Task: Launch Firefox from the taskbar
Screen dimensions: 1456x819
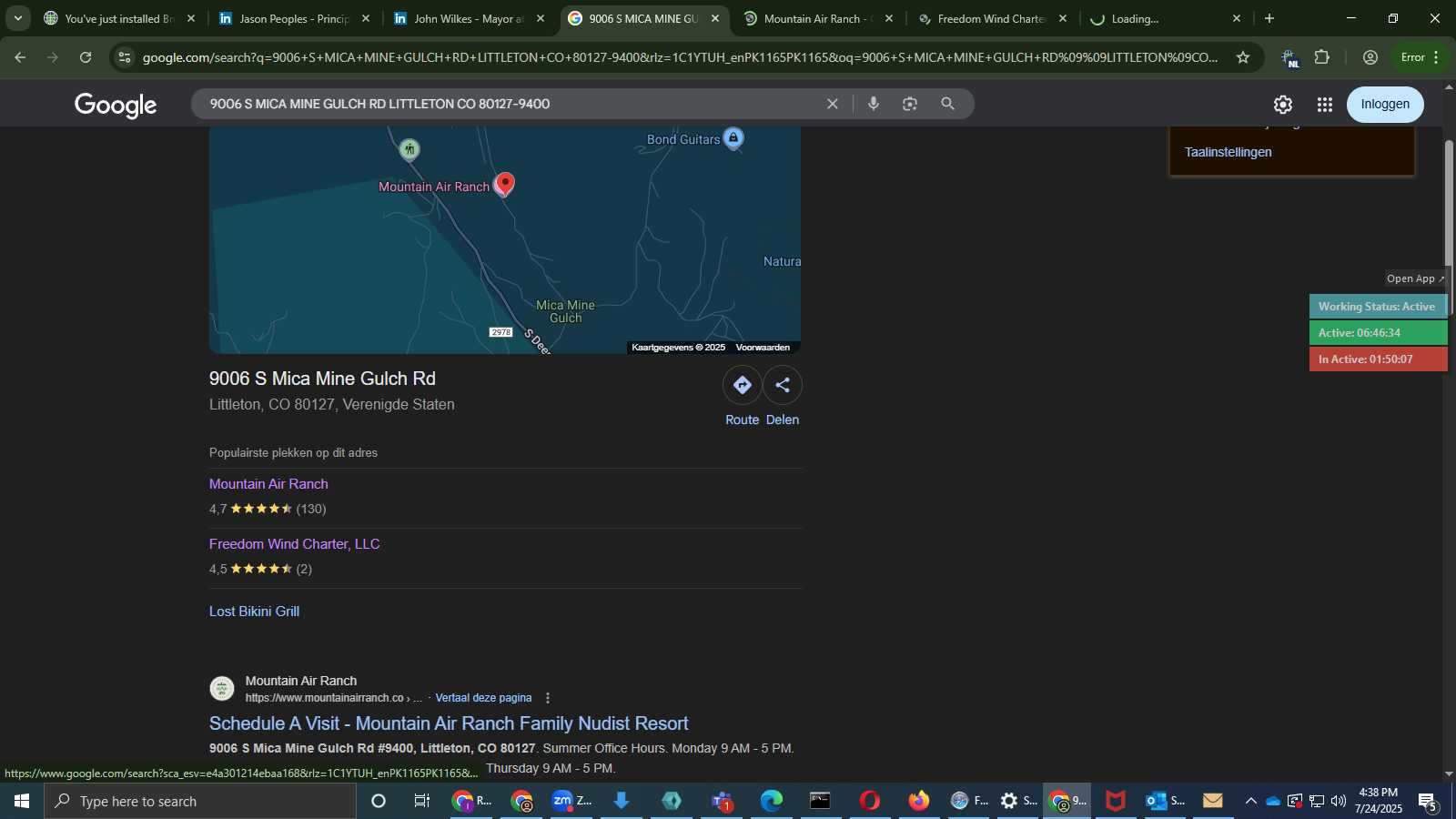Action: (919, 801)
